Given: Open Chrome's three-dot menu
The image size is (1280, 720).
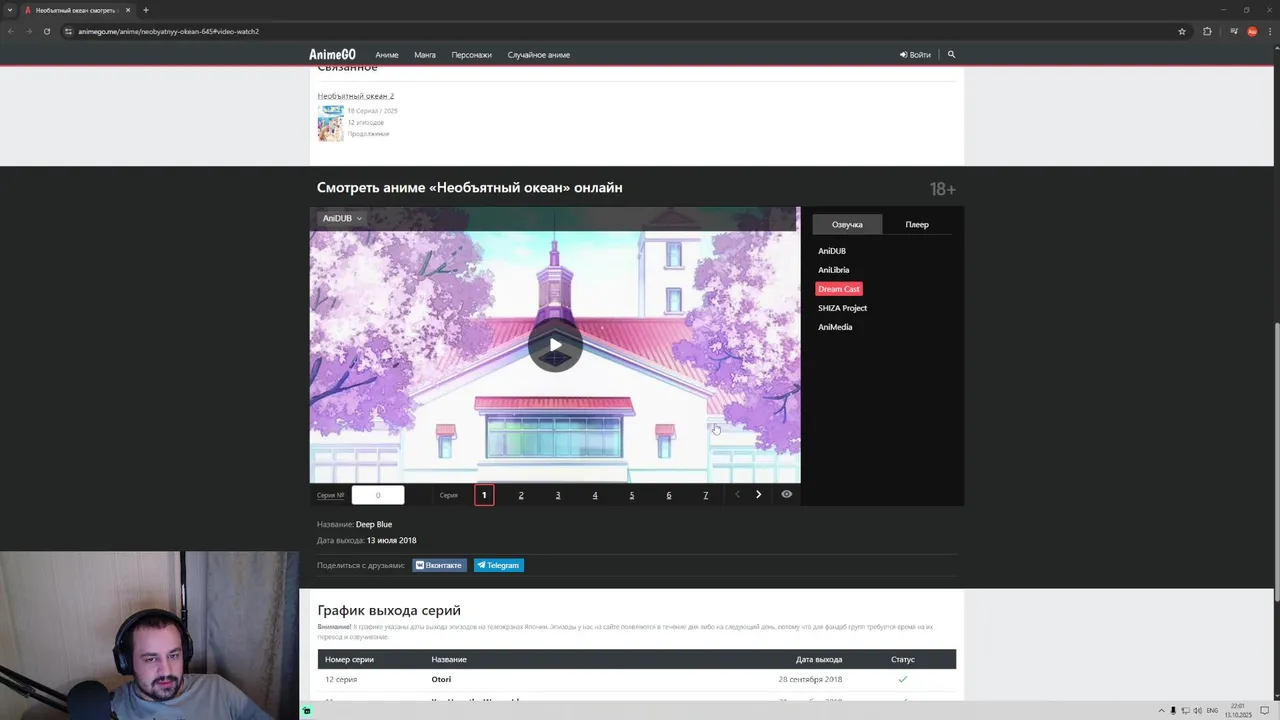Looking at the screenshot, I should pos(1268,31).
